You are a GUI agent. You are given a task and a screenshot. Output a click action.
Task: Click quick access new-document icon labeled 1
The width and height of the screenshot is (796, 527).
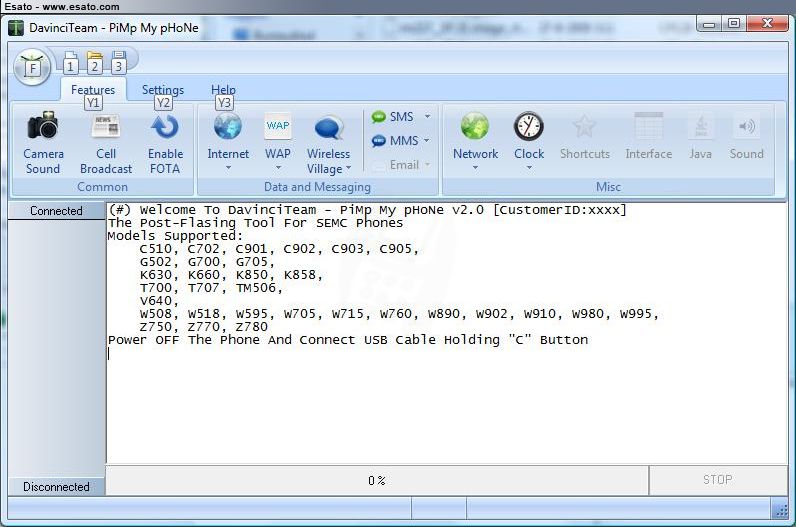tap(71, 62)
